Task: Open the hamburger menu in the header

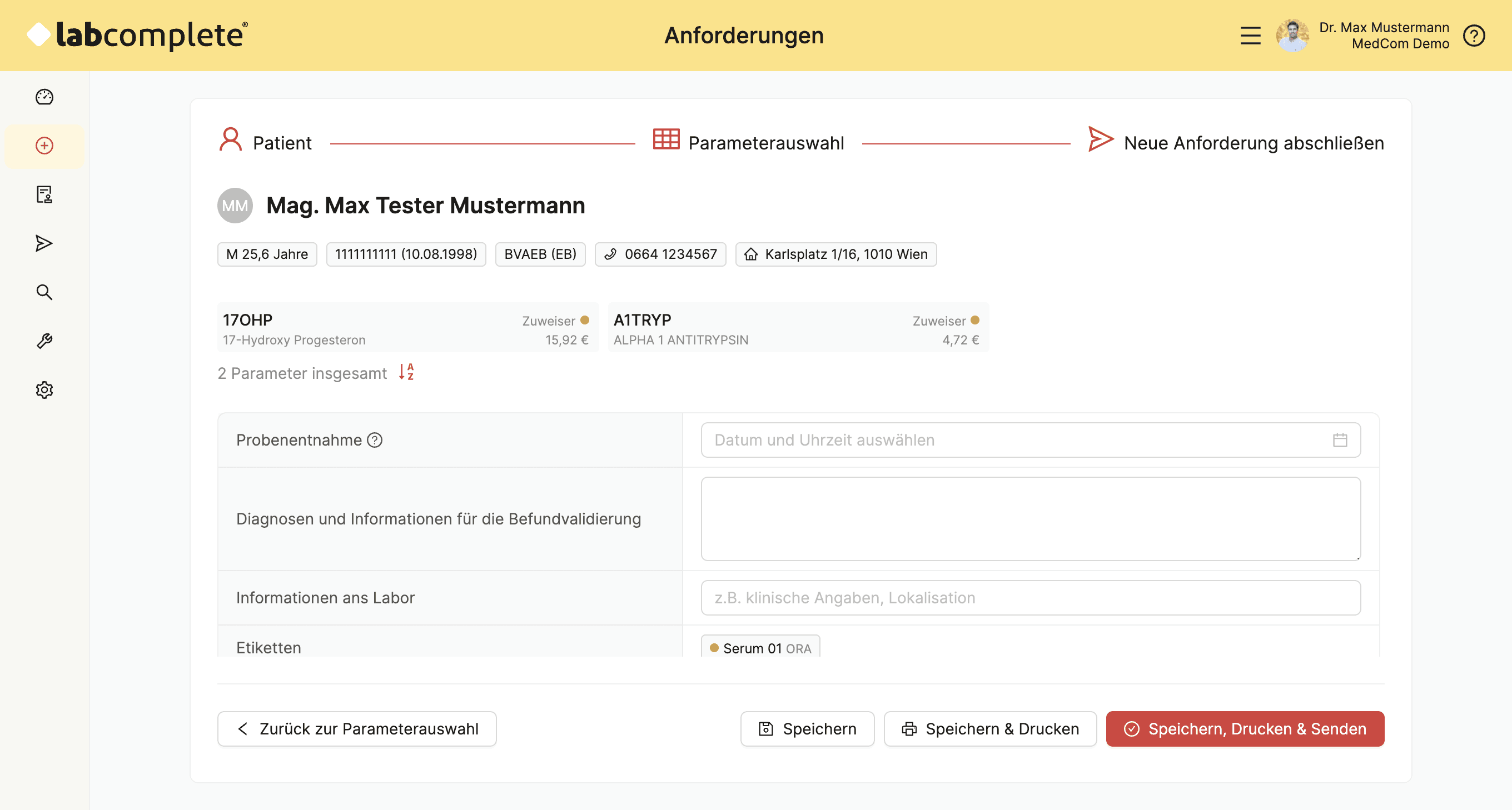Action: click(x=1250, y=36)
